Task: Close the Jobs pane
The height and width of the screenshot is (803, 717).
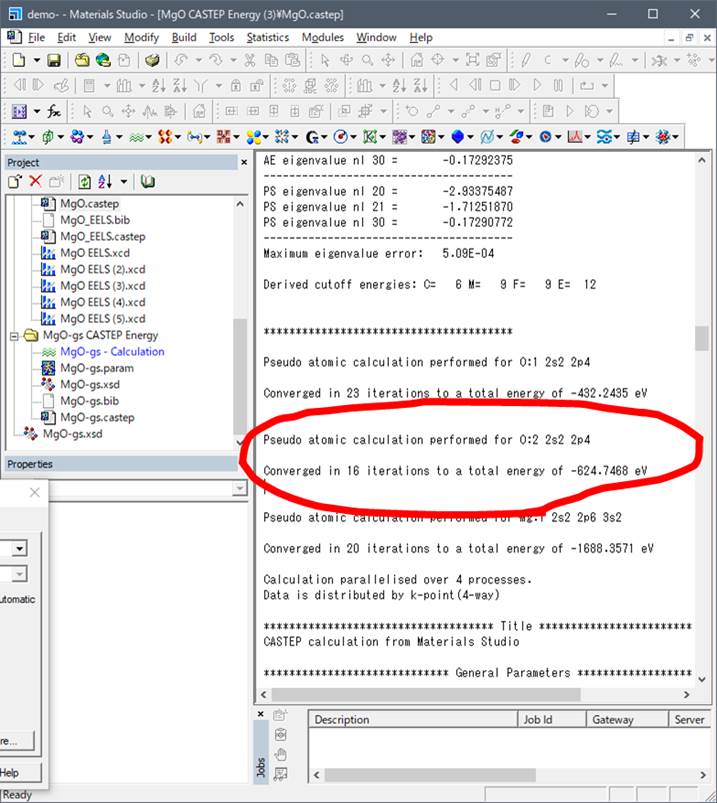Action: (260, 714)
